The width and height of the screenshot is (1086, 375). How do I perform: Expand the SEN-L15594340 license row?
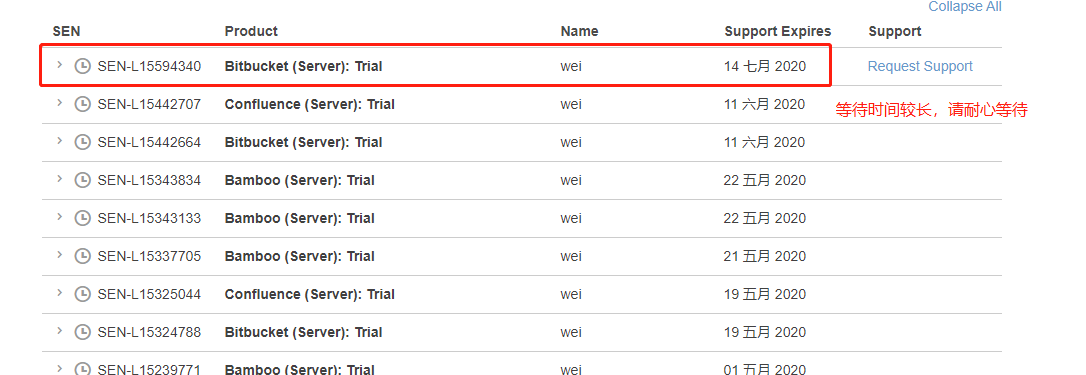point(60,64)
